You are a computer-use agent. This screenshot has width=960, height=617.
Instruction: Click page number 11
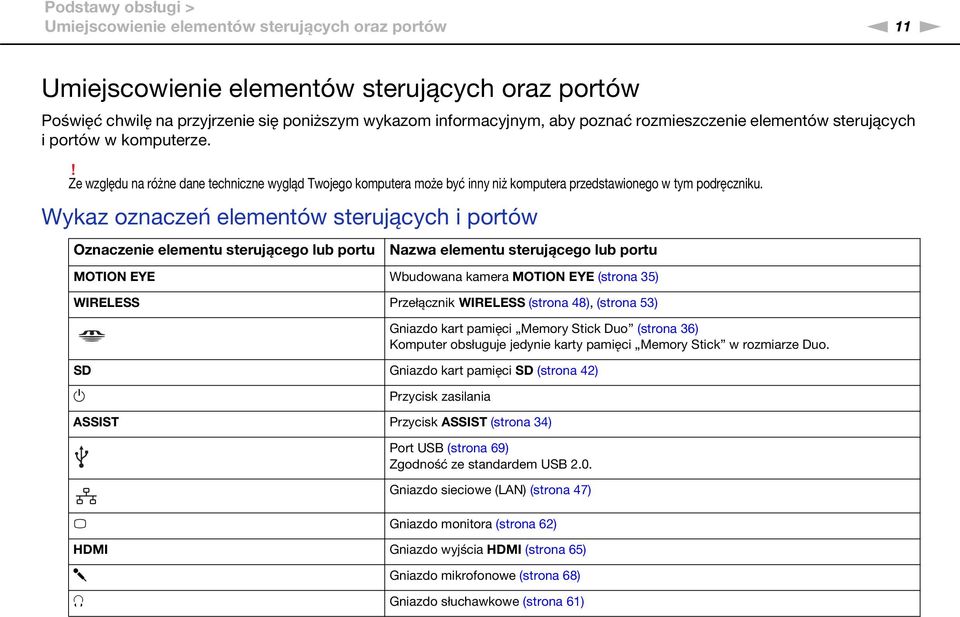[x=903, y=26]
